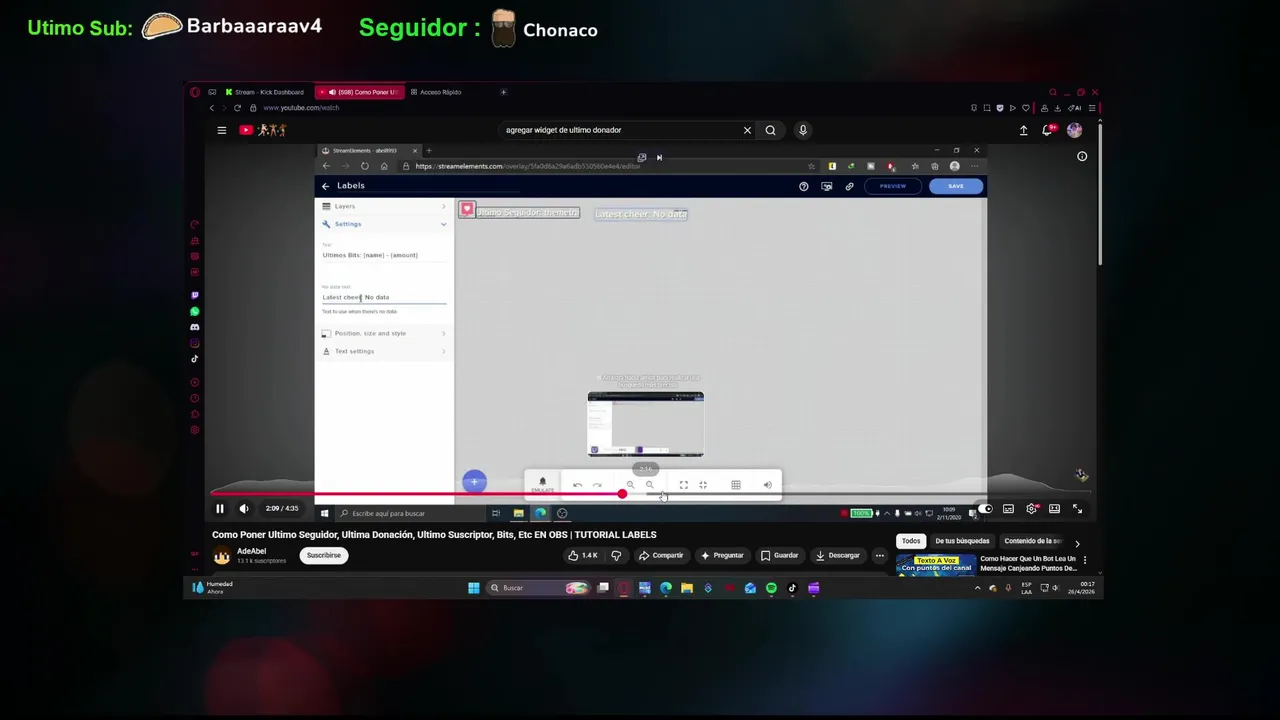1280x720 pixels.
Task: Switch to the Stream - Kick Dashboard tab
Action: tap(264, 92)
